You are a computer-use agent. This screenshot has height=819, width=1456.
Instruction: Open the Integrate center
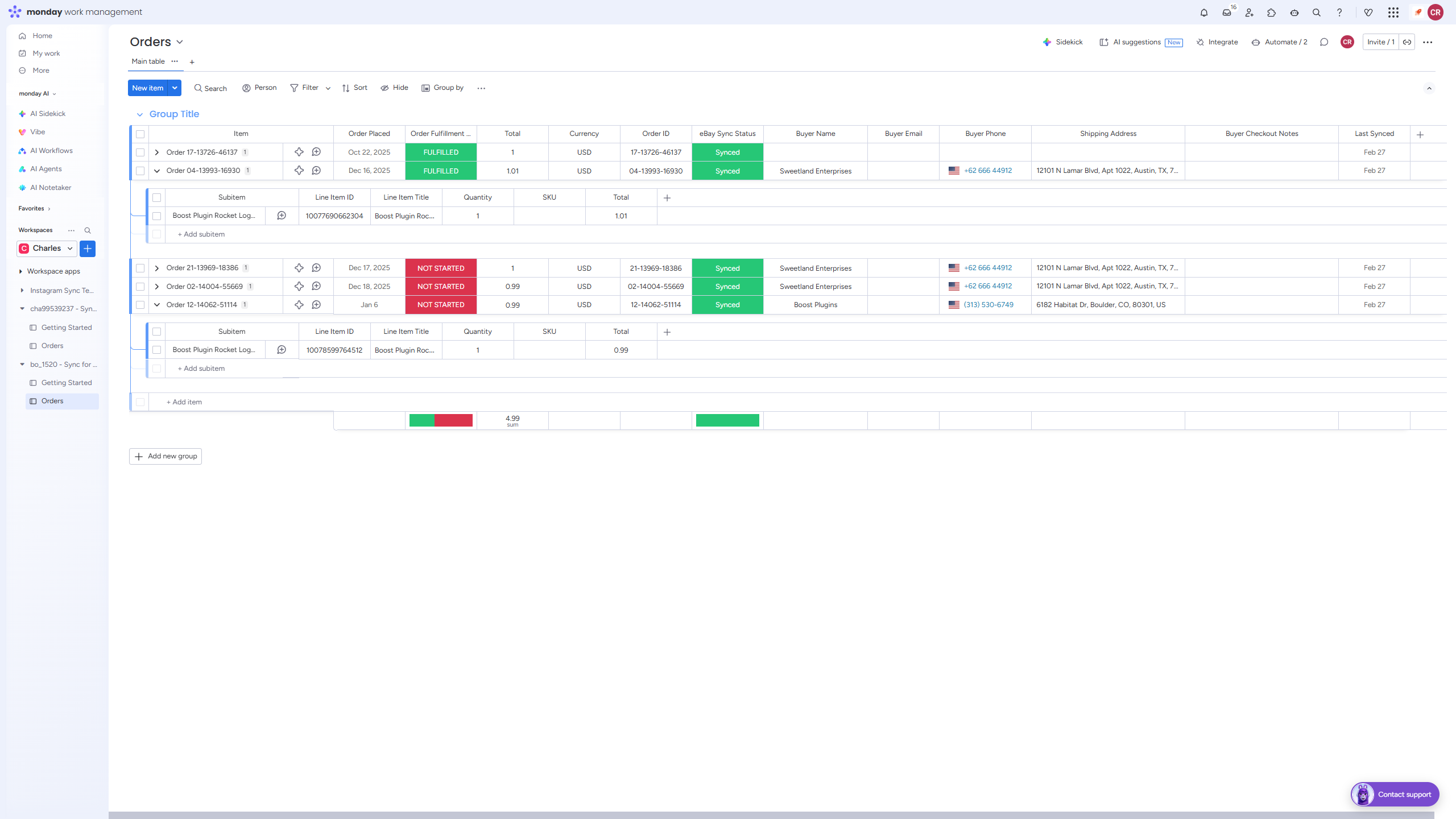pos(1217,42)
